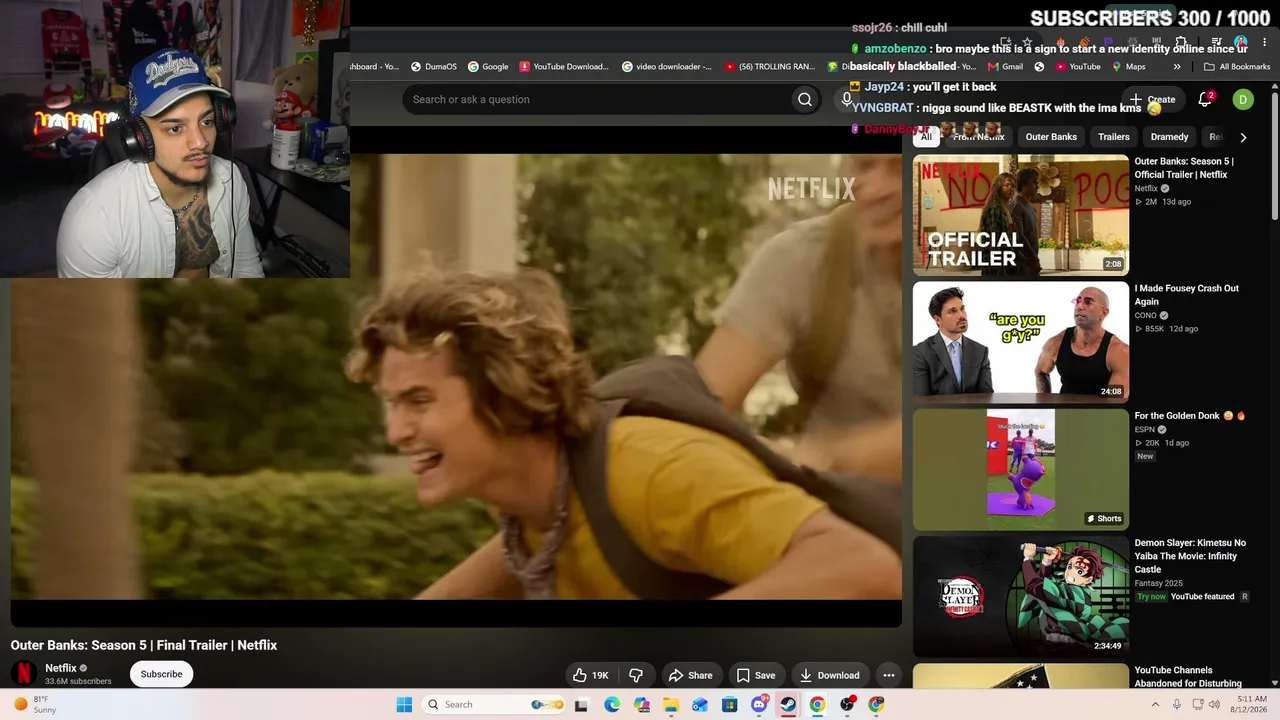
Task: Open the video downloader bookmark
Action: pyautogui.click(x=667, y=67)
